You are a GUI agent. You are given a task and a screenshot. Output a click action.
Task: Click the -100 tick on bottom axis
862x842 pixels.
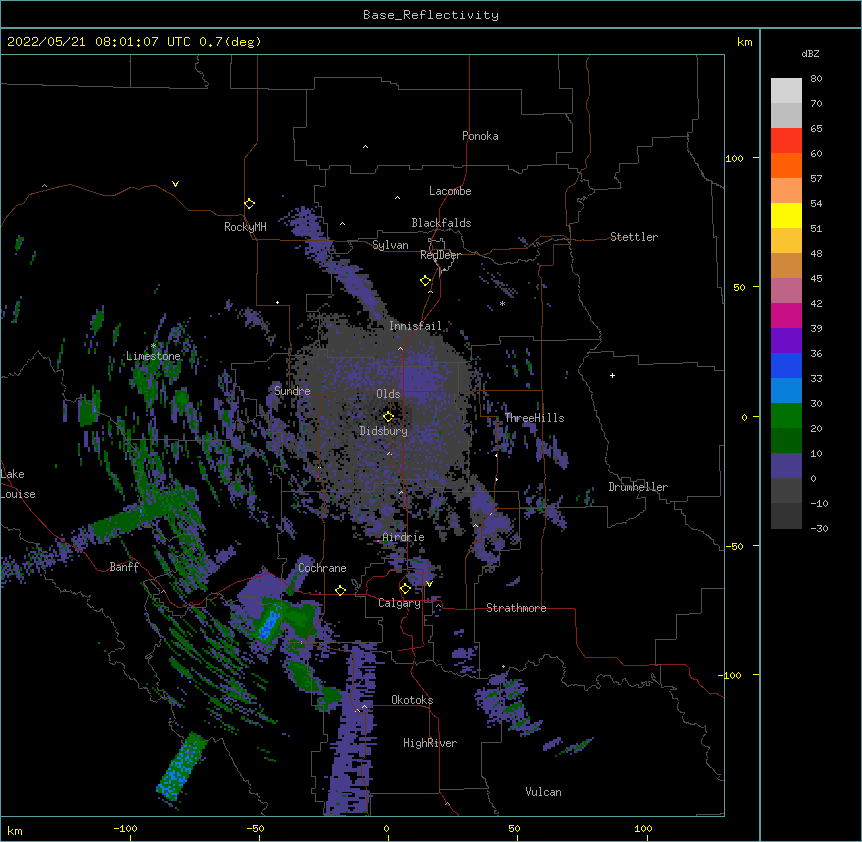(x=125, y=828)
